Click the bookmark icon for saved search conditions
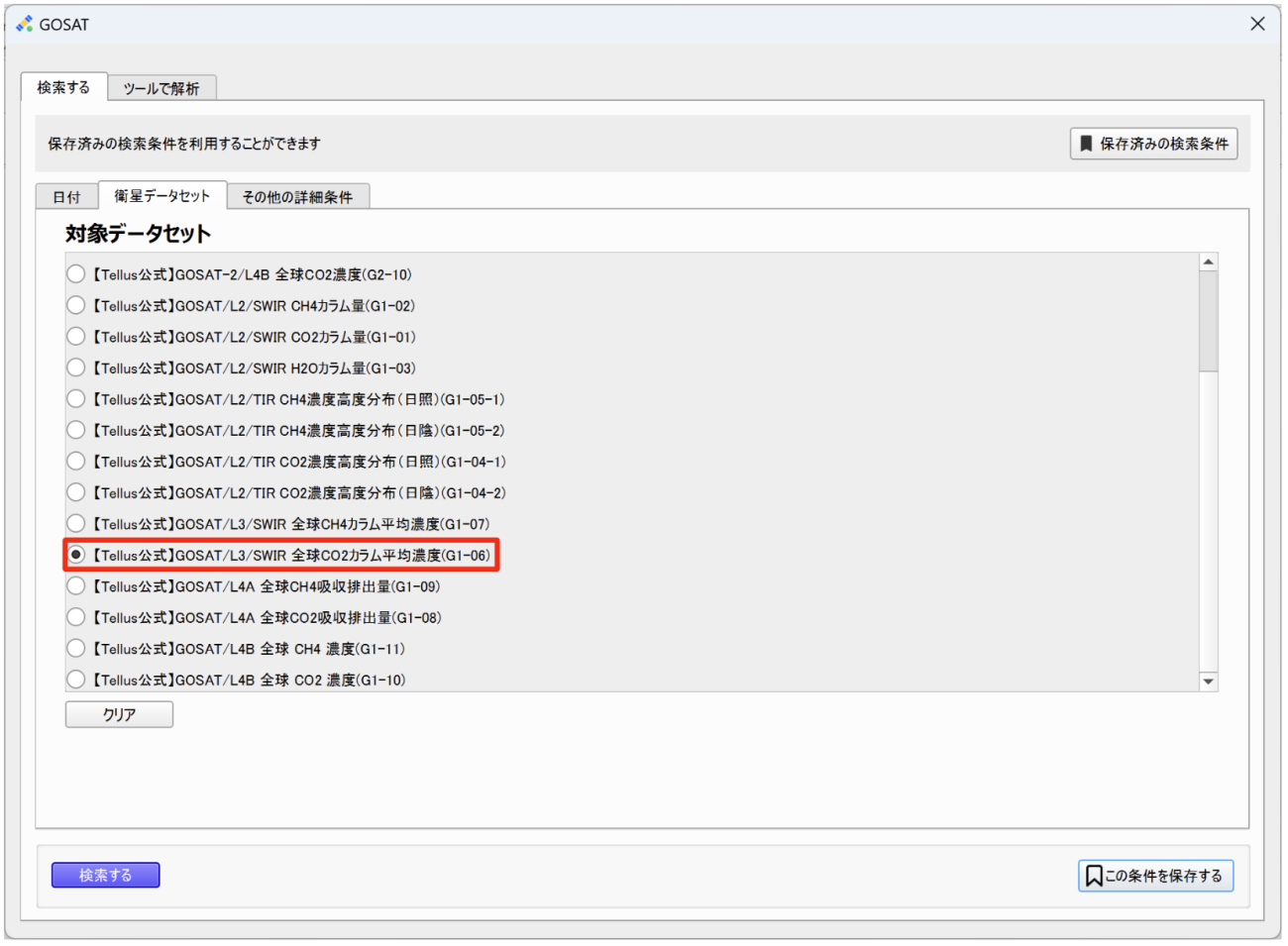 pyautogui.click(x=1086, y=144)
